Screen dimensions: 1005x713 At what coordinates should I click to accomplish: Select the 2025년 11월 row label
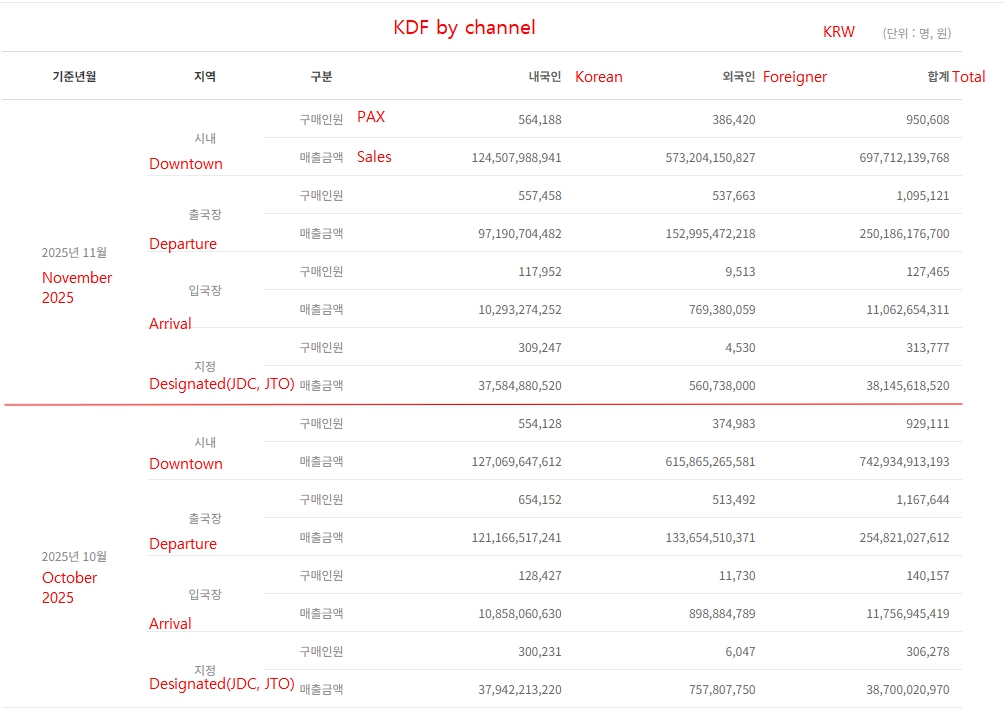pyautogui.click(x=74, y=253)
